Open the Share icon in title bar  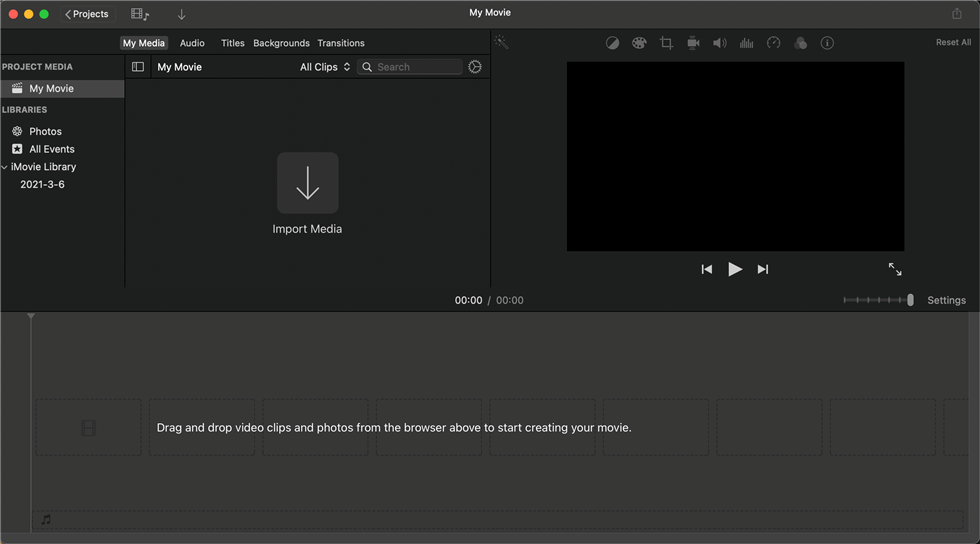tap(956, 13)
